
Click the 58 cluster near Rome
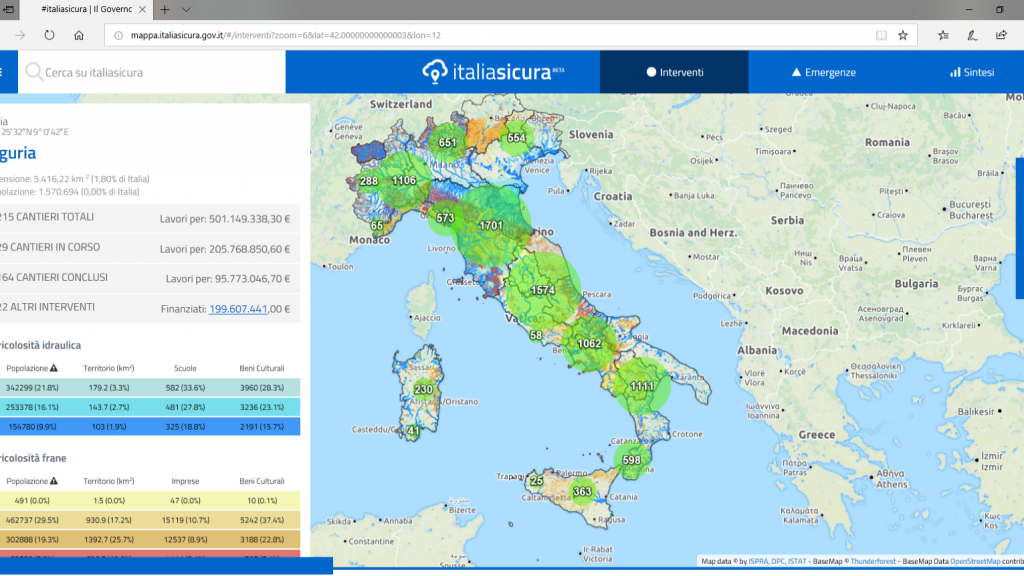point(536,335)
